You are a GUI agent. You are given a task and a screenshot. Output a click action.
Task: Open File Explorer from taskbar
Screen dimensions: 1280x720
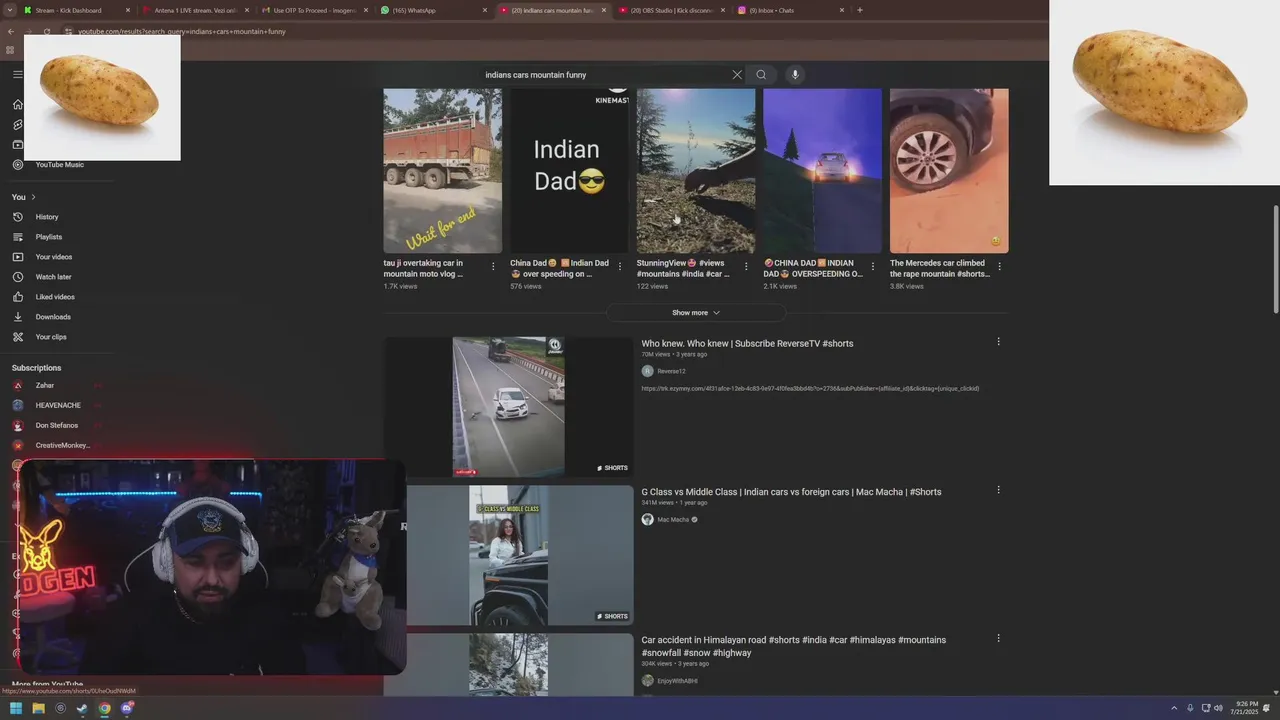click(38, 708)
